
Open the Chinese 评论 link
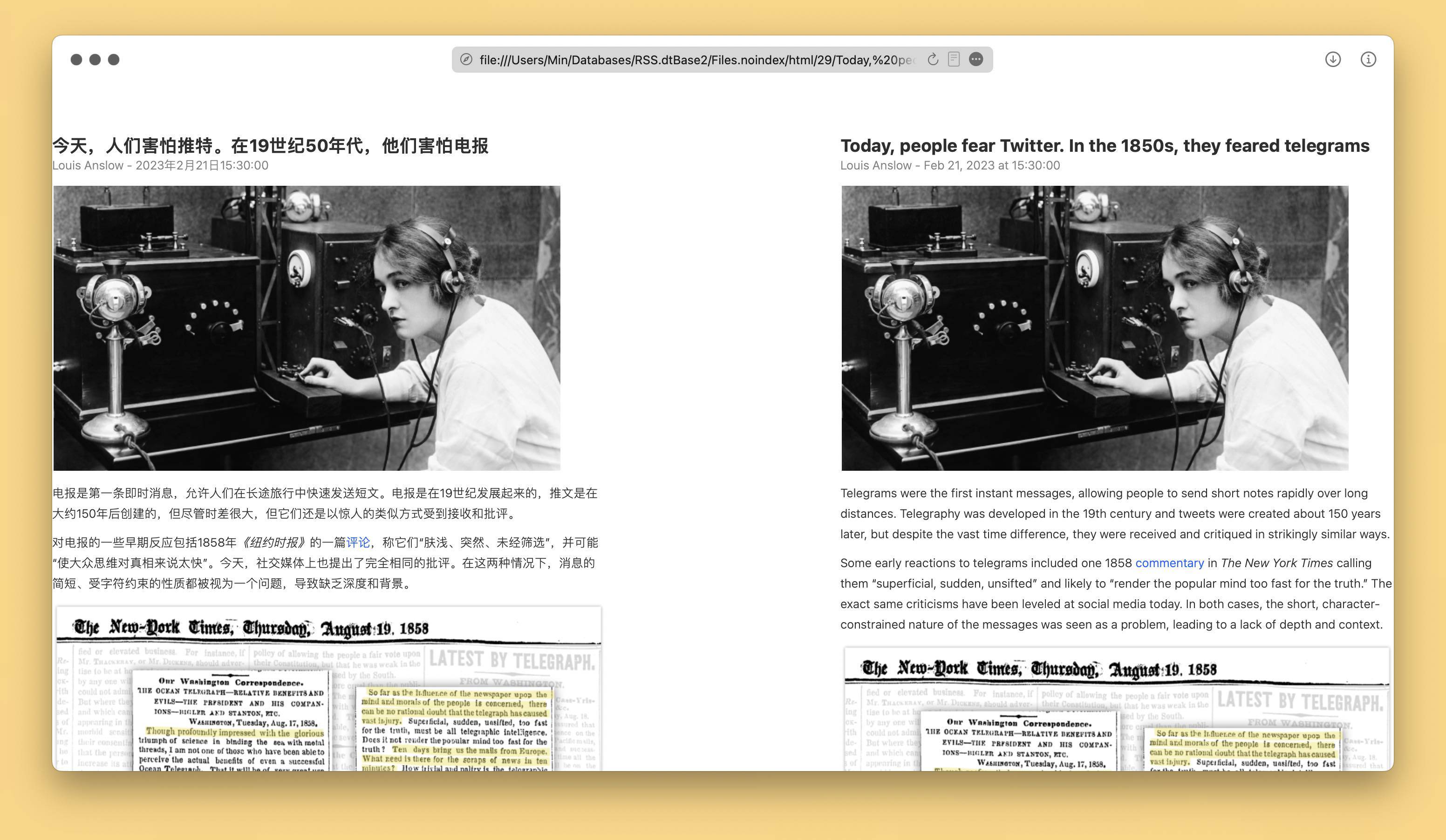point(358,542)
